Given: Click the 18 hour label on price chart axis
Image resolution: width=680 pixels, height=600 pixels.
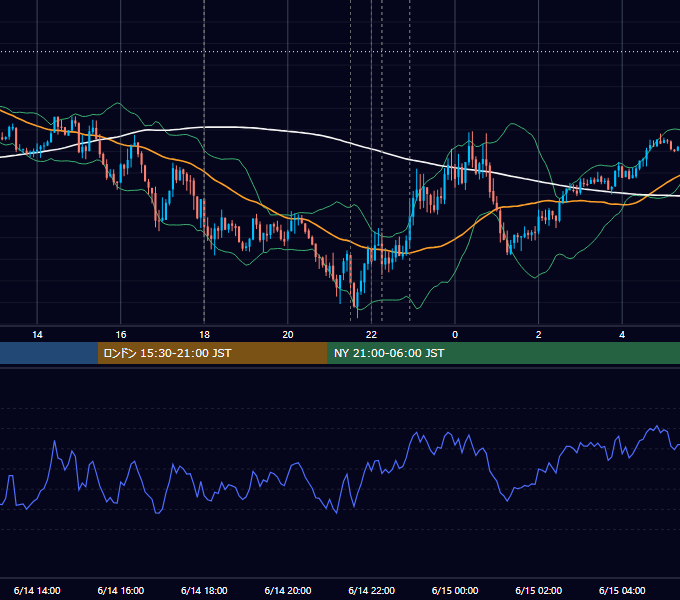Looking at the screenshot, I should tap(204, 335).
